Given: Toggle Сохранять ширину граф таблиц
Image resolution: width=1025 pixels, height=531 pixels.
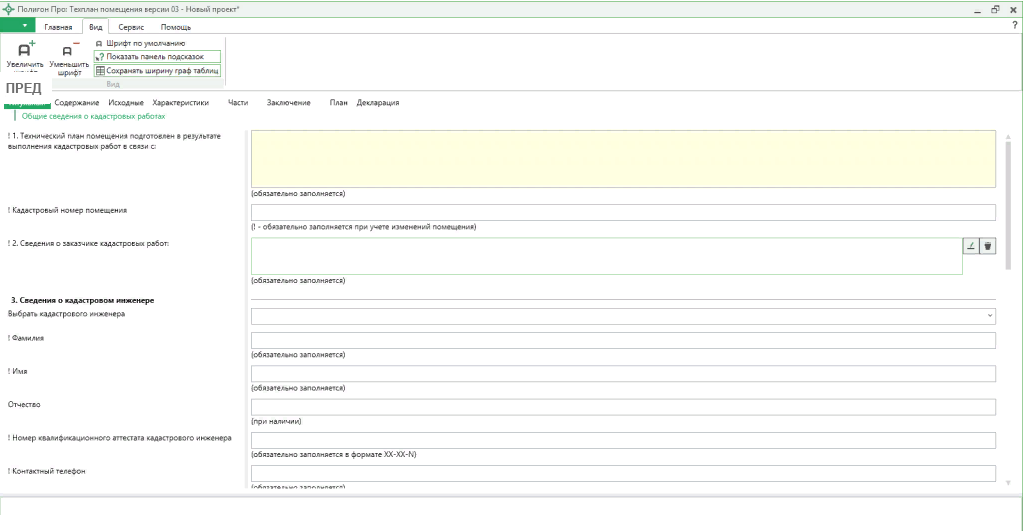Looking at the screenshot, I should click(156, 71).
